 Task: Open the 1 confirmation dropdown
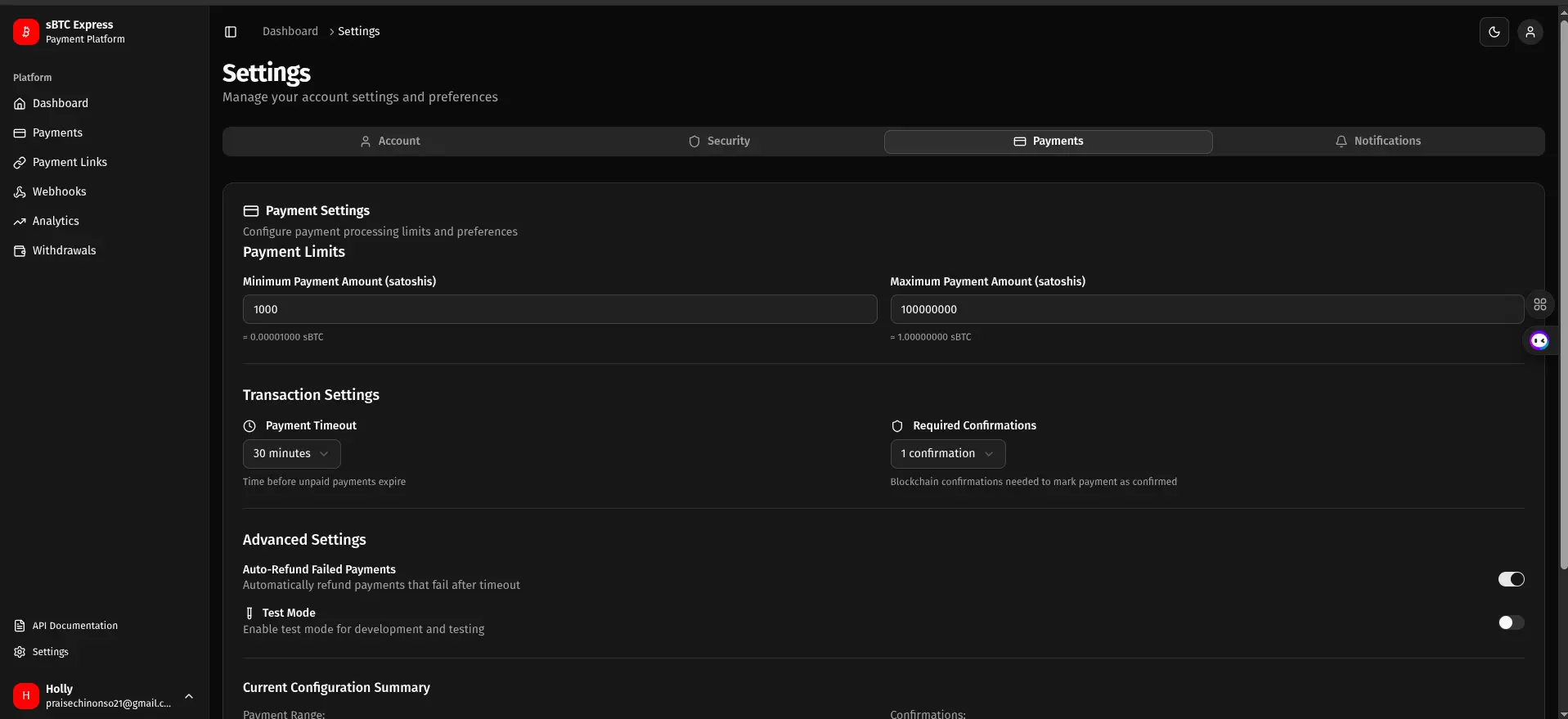pyautogui.click(x=947, y=454)
